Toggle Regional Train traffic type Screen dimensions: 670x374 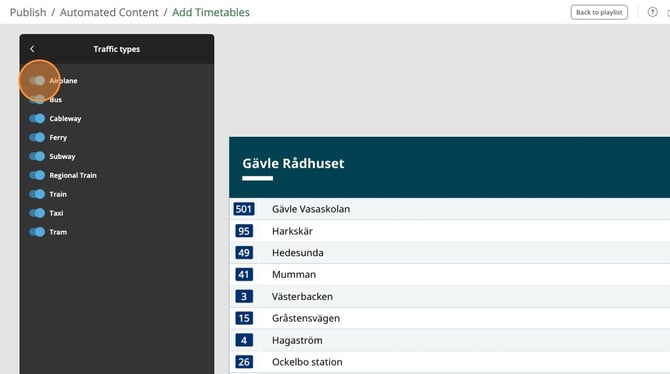coord(37,175)
